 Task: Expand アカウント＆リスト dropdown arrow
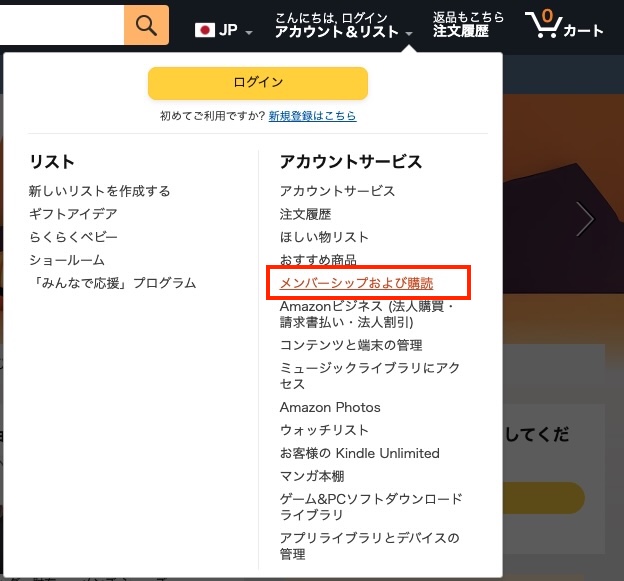[409, 34]
